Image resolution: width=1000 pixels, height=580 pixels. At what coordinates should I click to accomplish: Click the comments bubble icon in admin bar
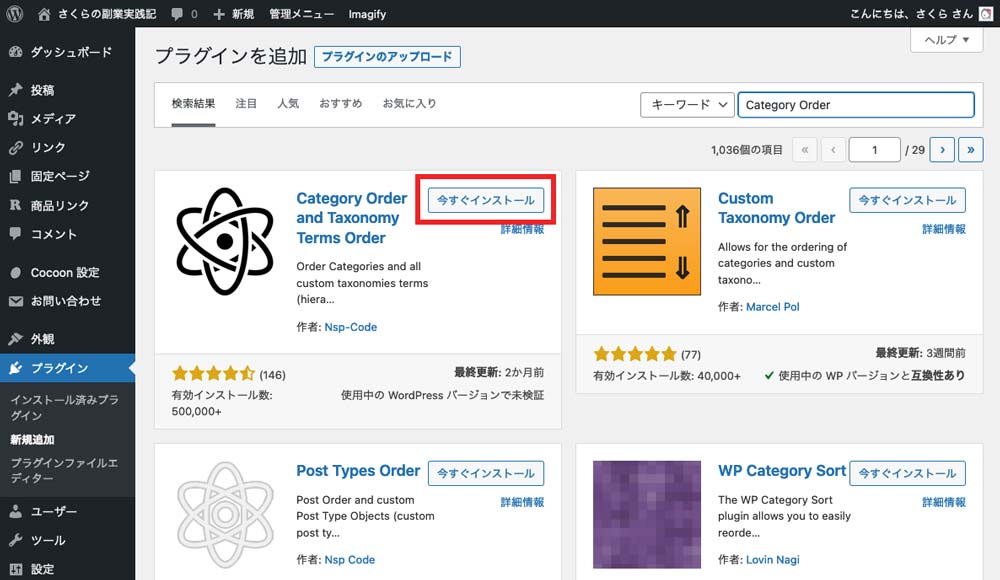click(177, 14)
